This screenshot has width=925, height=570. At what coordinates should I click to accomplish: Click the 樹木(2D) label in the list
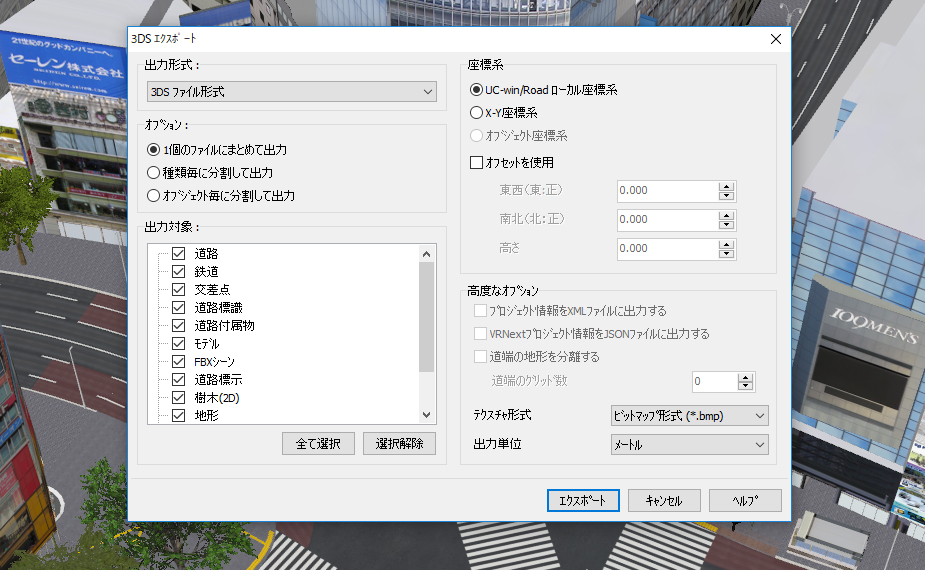click(x=217, y=398)
